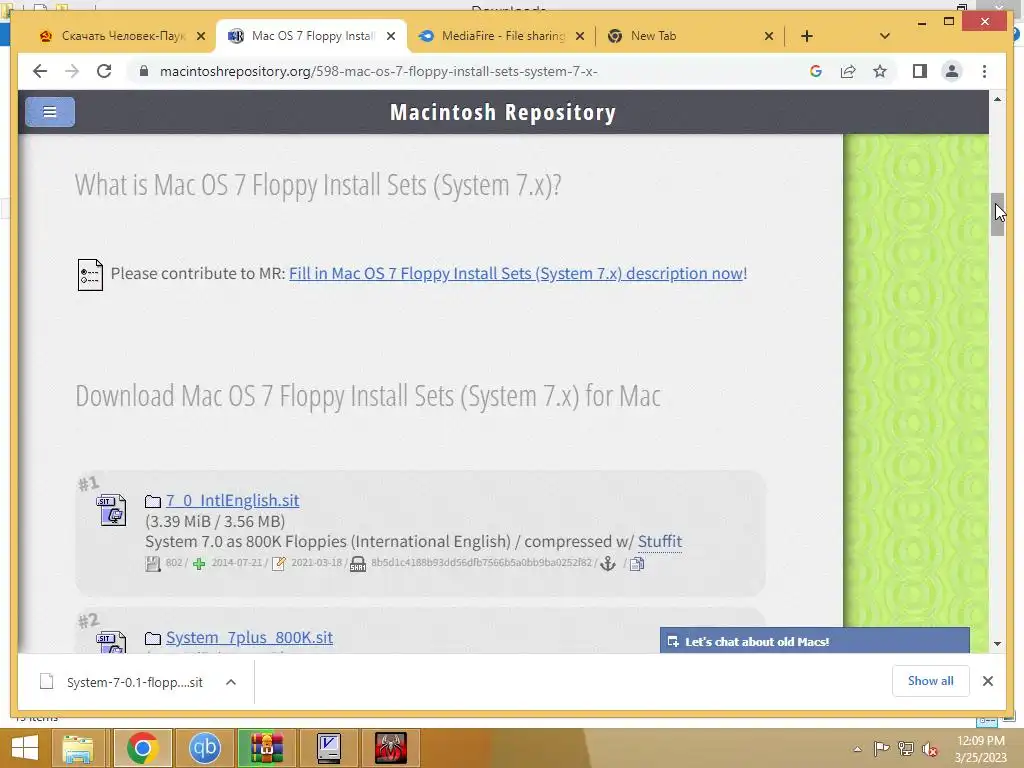Click the green plus date-added icon
Screen dimensions: 1024x768
199,564
